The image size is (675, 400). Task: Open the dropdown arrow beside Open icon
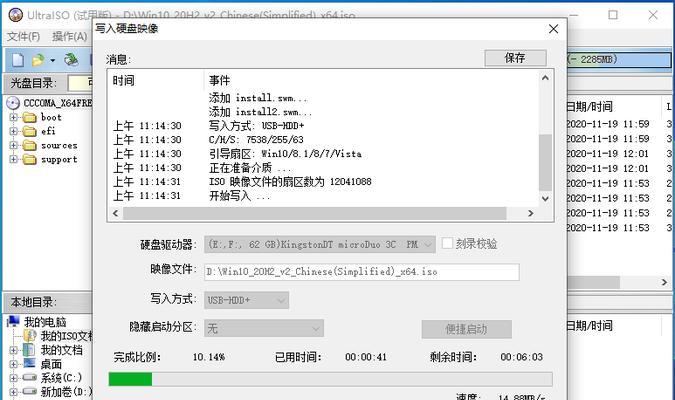(53, 60)
